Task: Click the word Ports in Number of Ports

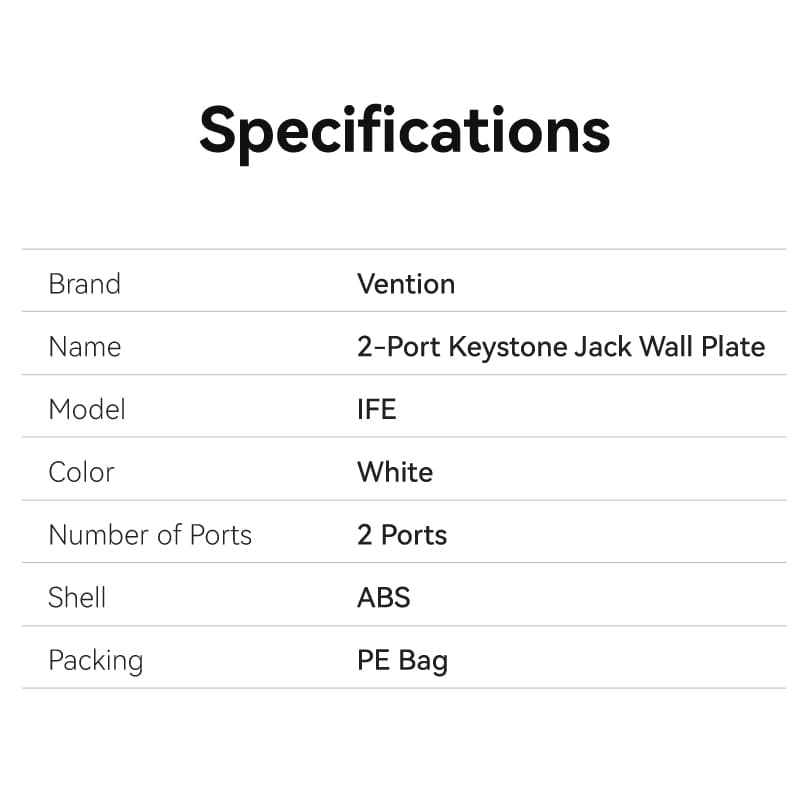Action: (x=220, y=535)
